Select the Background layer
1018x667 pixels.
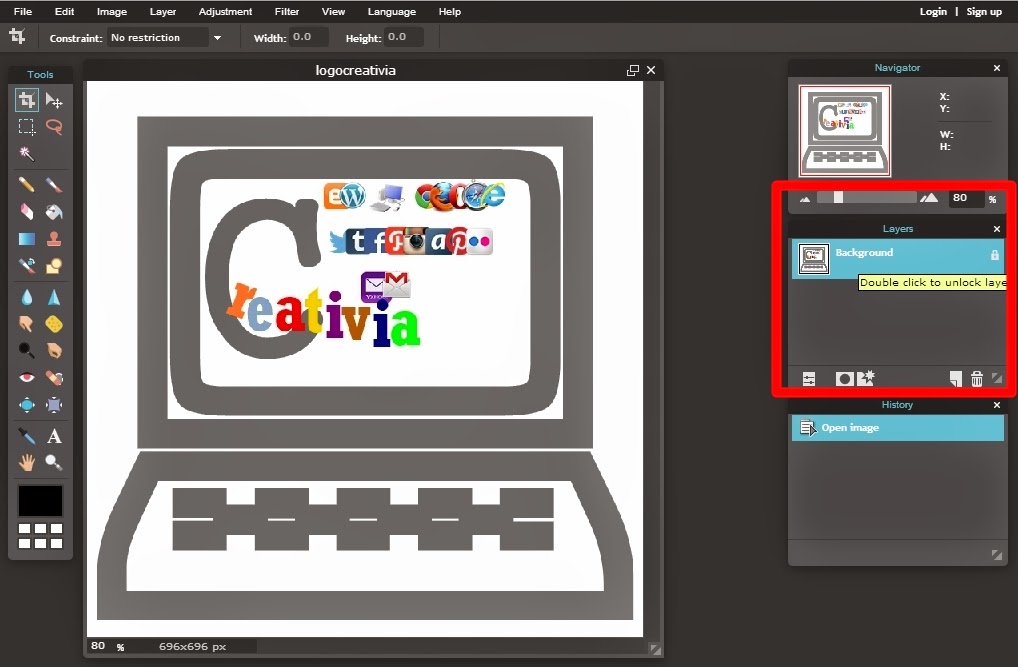pyautogui.click(x=898, y=258)
